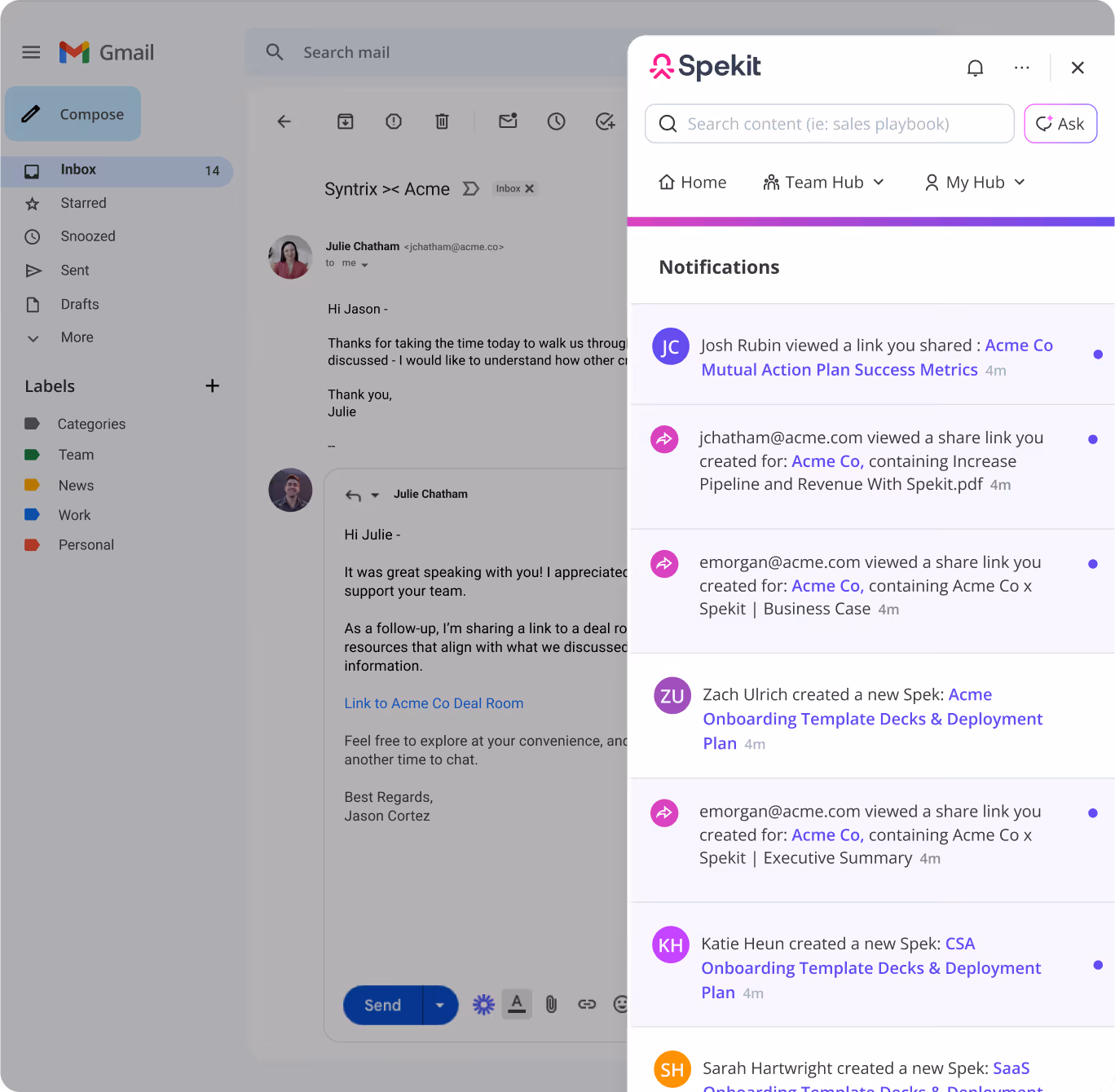Image resolution: width=1115 pixels, height=1092 pixels.
Task: Expand recipient details next to 'to me'
Action: coord(364,265)
